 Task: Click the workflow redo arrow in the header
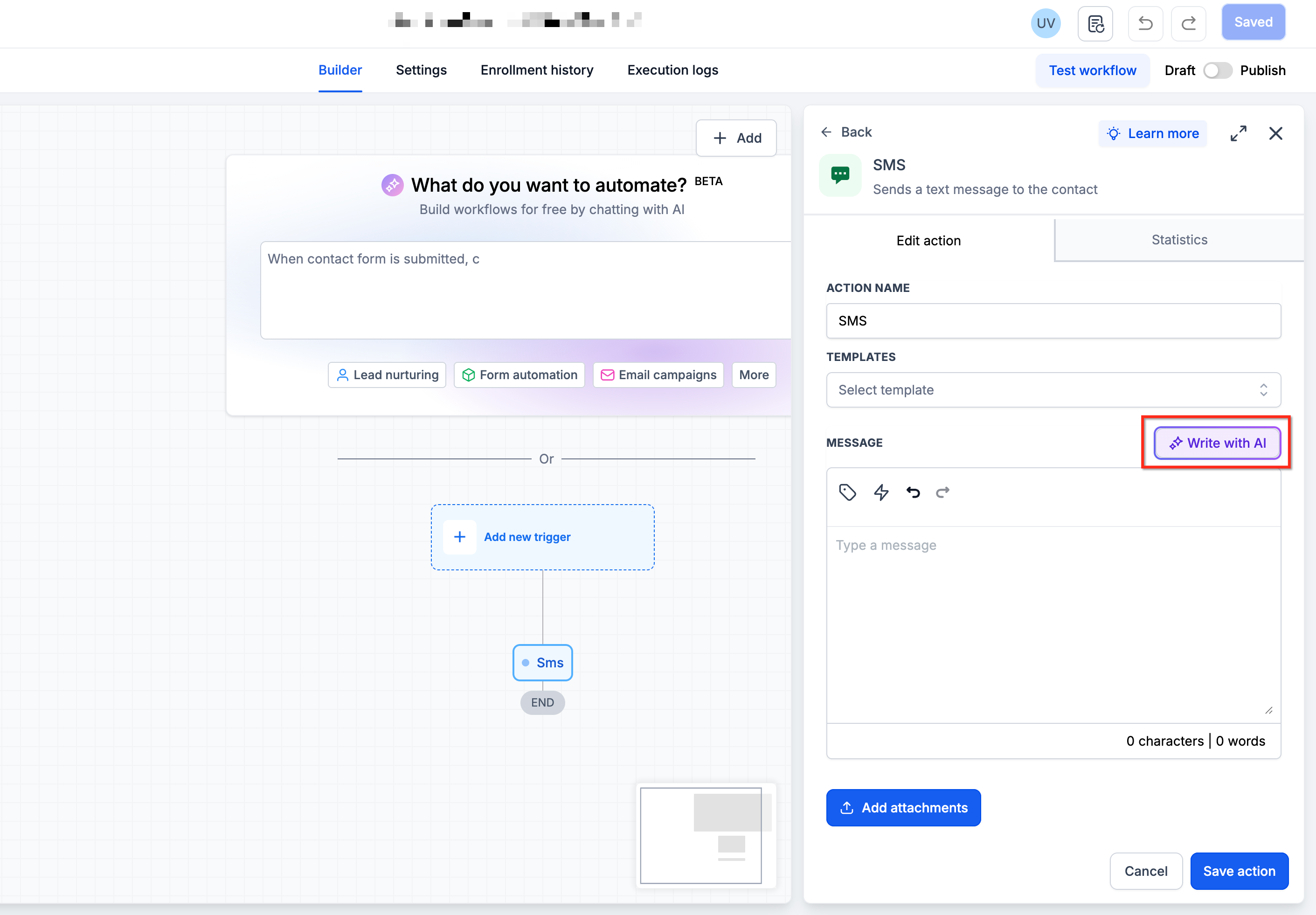pyautogui.click(x=1189, y=24)
